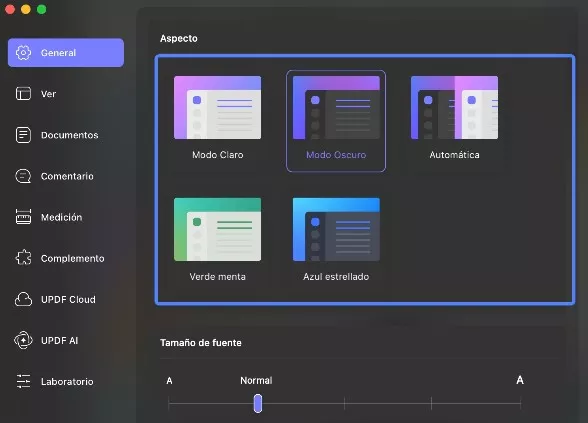Select the Documentos page icon

23,135
